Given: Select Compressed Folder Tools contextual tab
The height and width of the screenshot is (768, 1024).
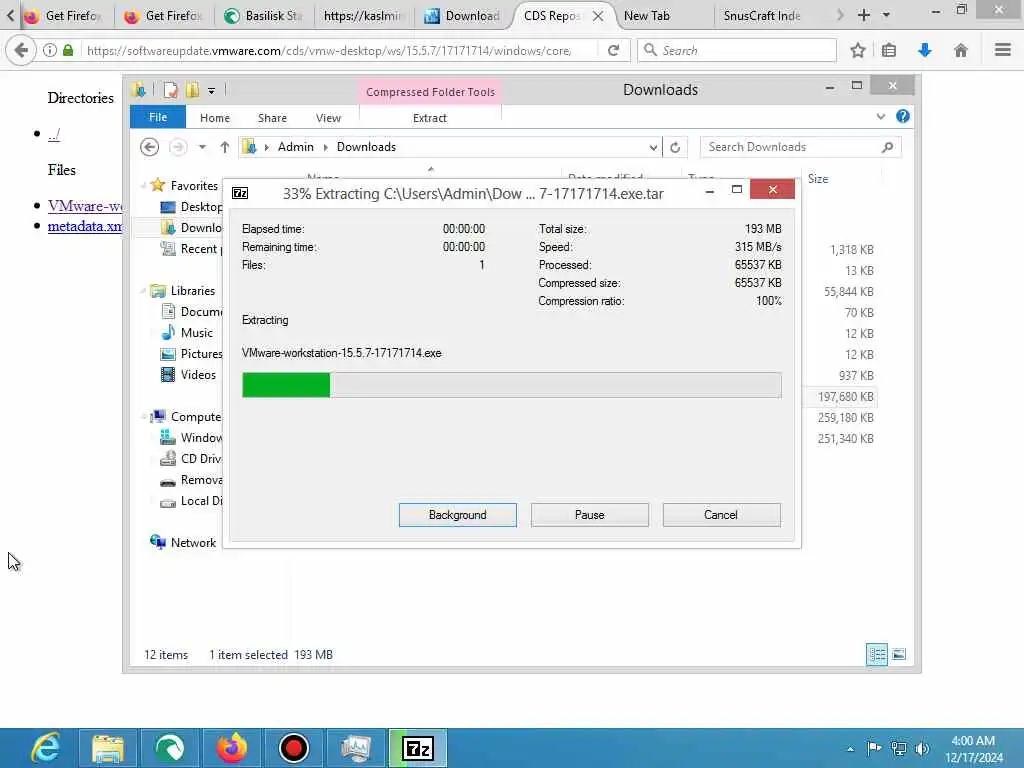Looking at the screenshot, I should tap(430, 92).
